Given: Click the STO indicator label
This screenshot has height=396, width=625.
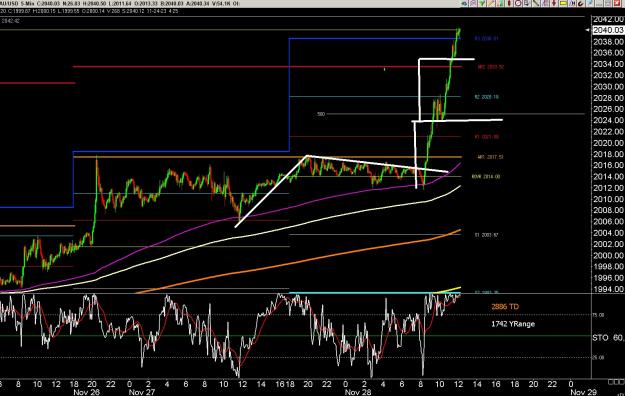Looking at the screenshot, I should pyautogui.click(x=600, y=338).
